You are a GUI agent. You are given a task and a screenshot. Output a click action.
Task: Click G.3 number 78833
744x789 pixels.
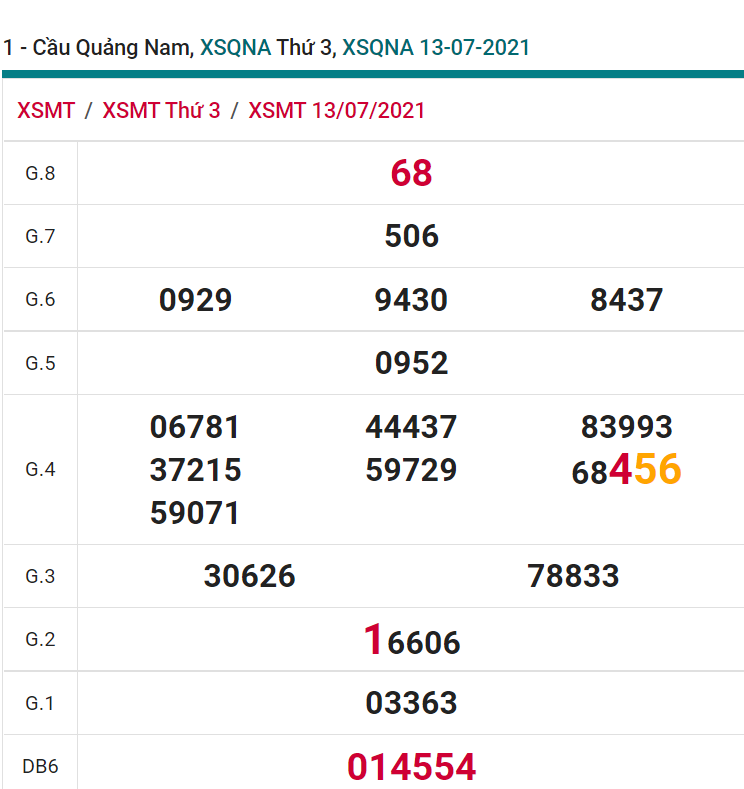(573, 576)
